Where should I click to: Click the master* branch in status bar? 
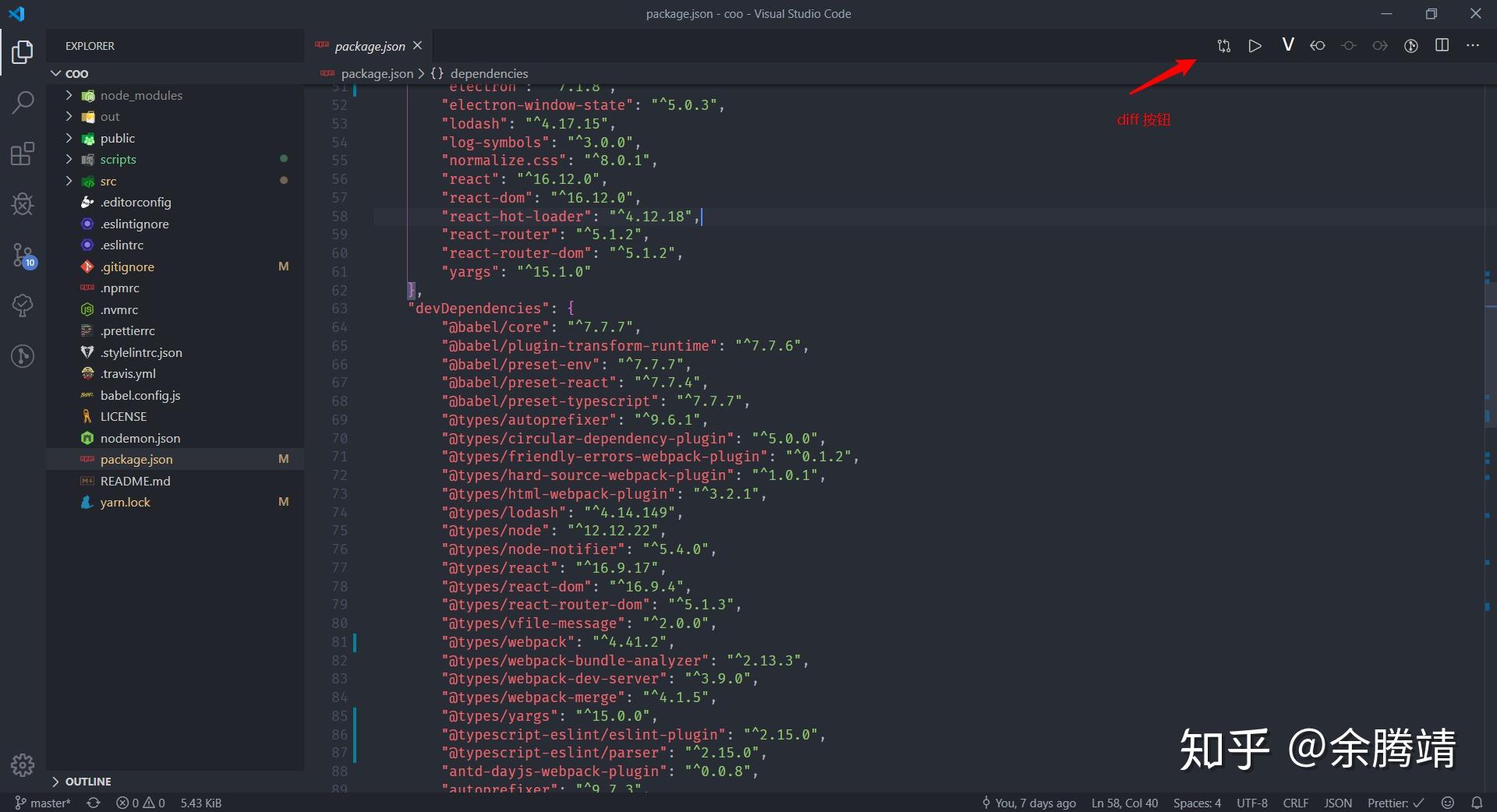43,803
